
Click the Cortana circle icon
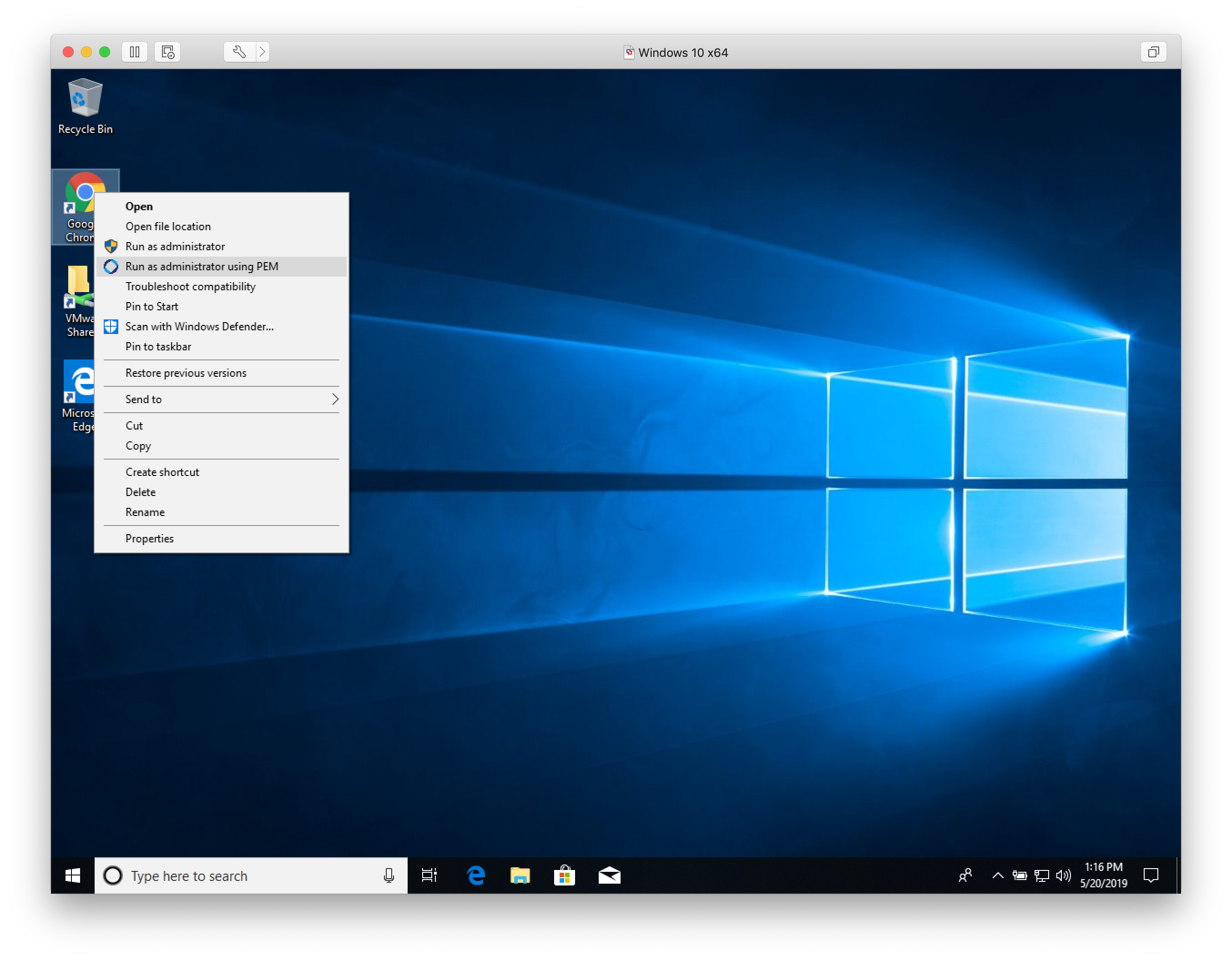tap(113, 875)
